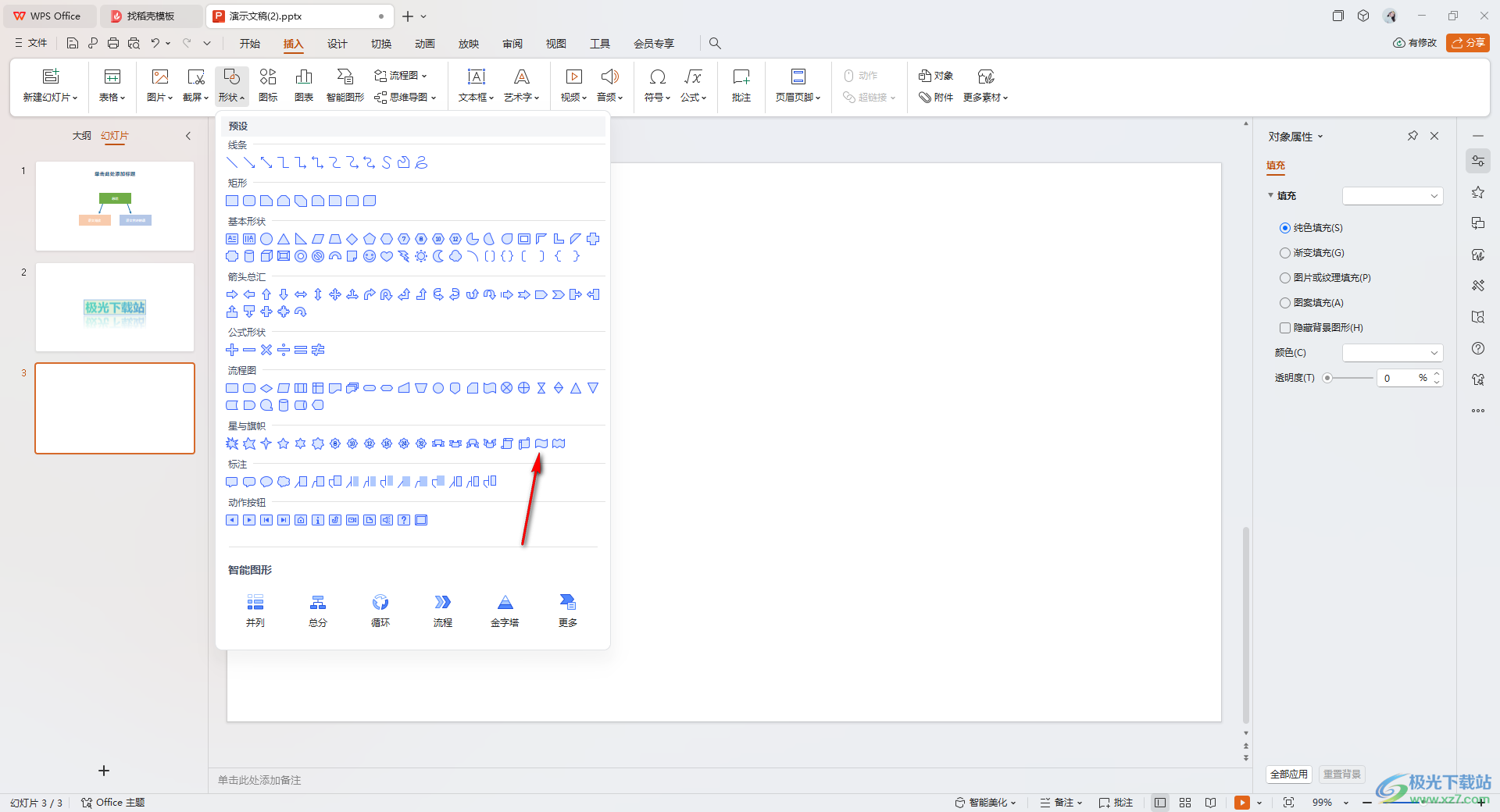This screenshot has width=1500, height=812.
Task: Switch to slide sorter view icon
Action: 1185,803
